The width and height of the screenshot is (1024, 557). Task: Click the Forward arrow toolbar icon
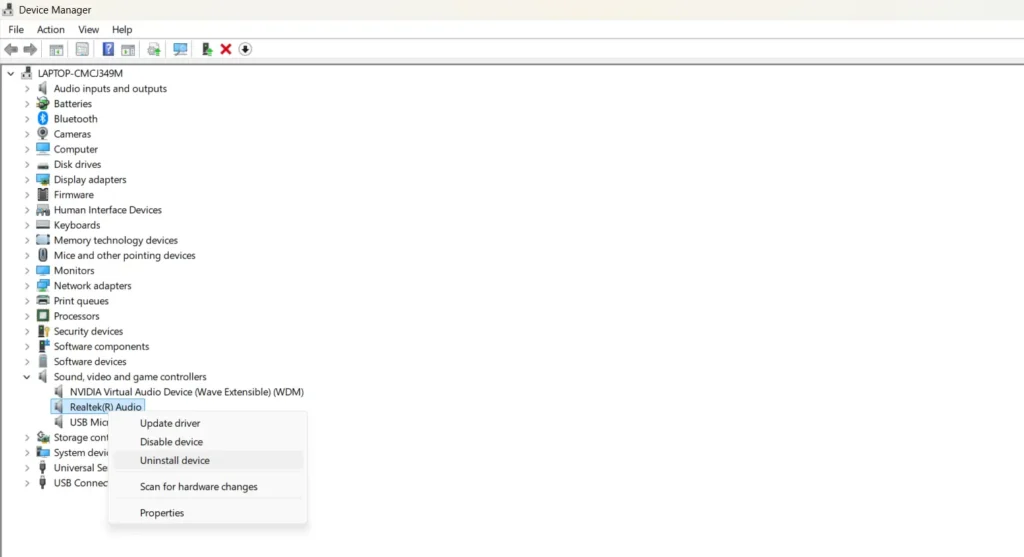pos(30,49)
